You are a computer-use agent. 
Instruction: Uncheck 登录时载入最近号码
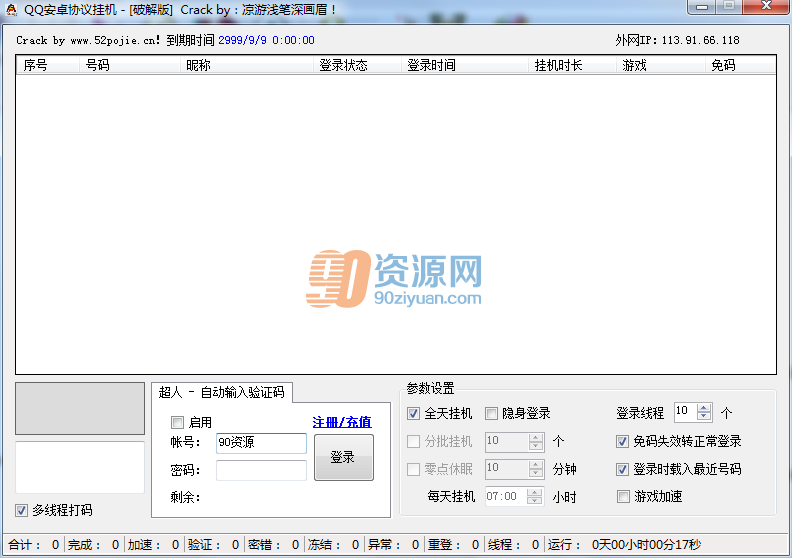click(622, 469)
